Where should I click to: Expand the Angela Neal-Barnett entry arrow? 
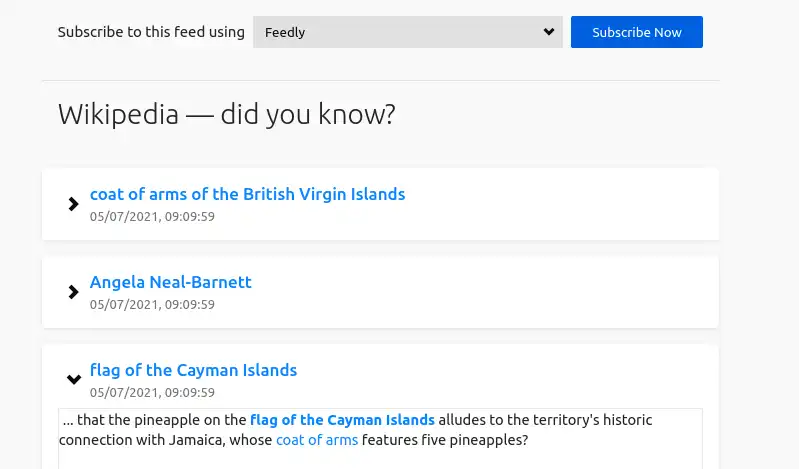(73, 292)
